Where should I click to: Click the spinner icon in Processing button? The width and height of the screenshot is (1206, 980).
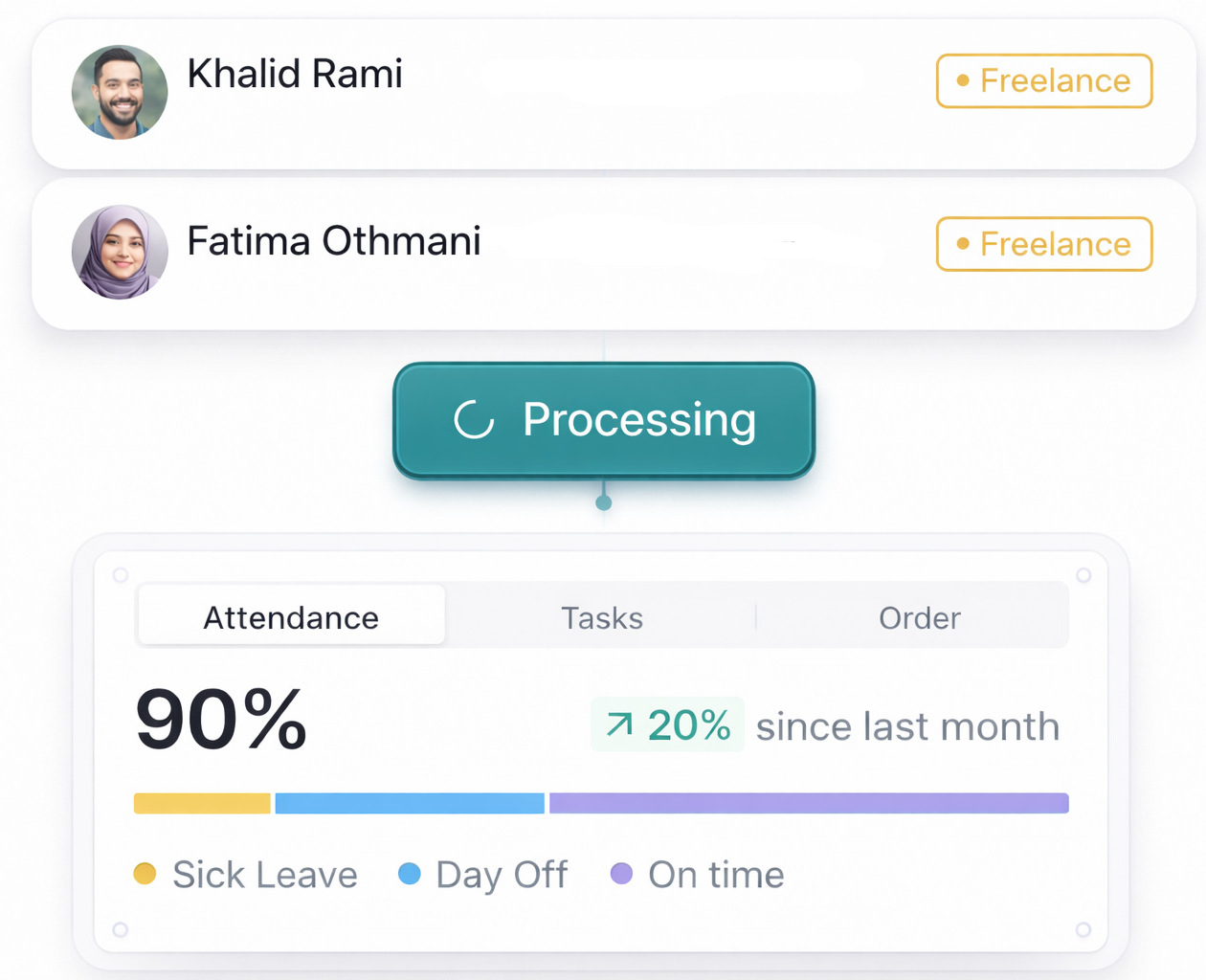coord(474,419)
